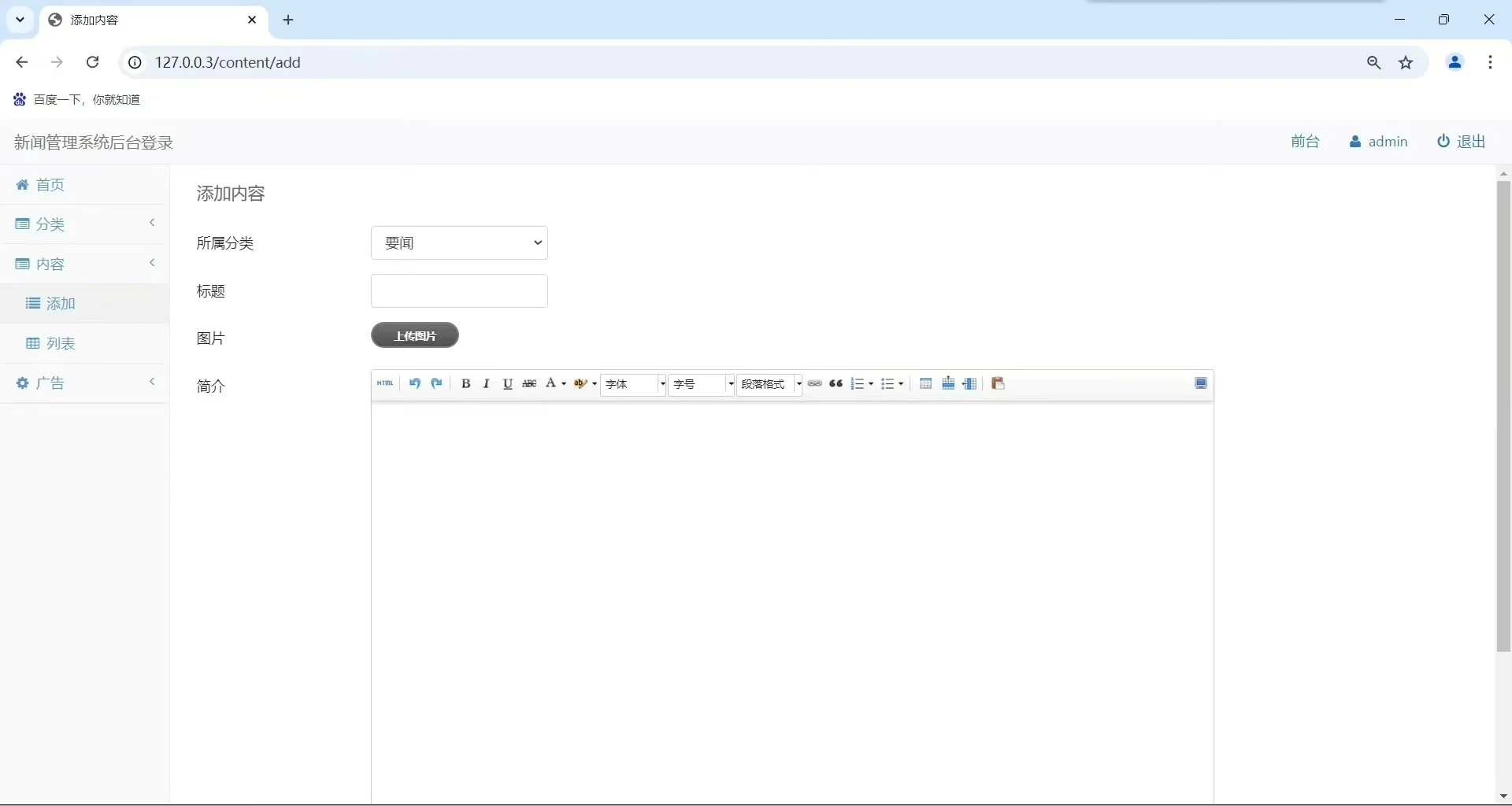The height and width of the screenshot is (806, 1512).
Task: Switch the editor to HTML source view
Action: click(x=385, y=384)
